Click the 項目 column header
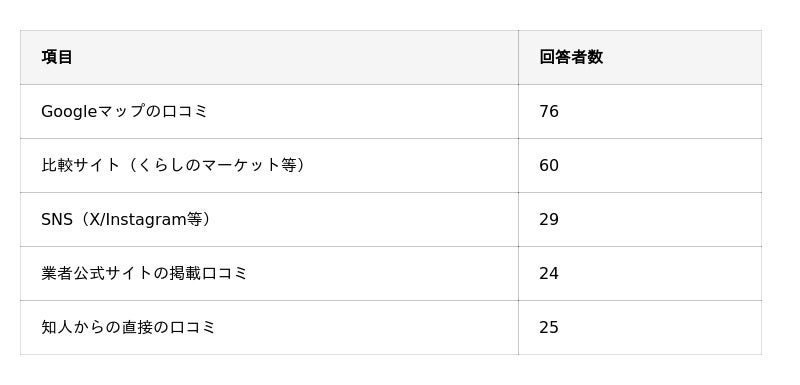The height and width of the screenshot is (385, 800). (x=269, y=57)
